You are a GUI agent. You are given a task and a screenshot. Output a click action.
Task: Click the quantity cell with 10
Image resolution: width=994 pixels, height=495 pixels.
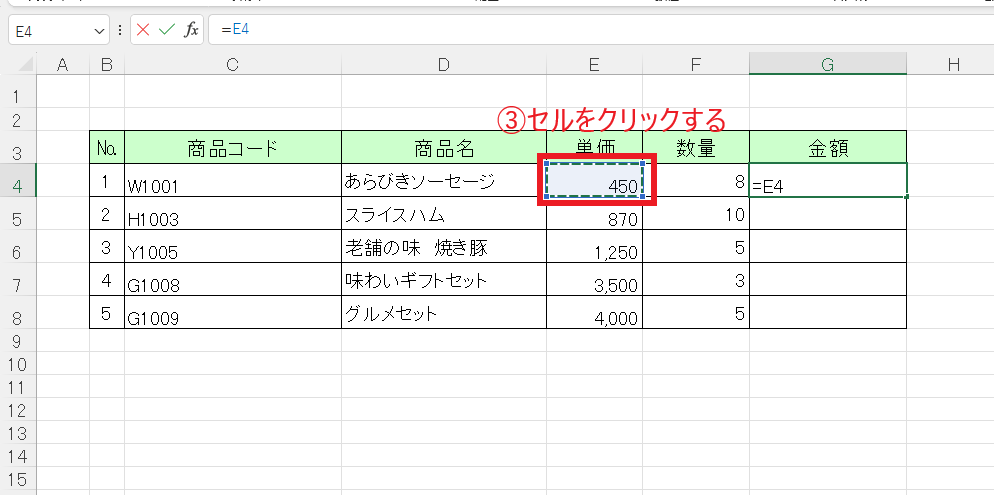pos(696,213)
